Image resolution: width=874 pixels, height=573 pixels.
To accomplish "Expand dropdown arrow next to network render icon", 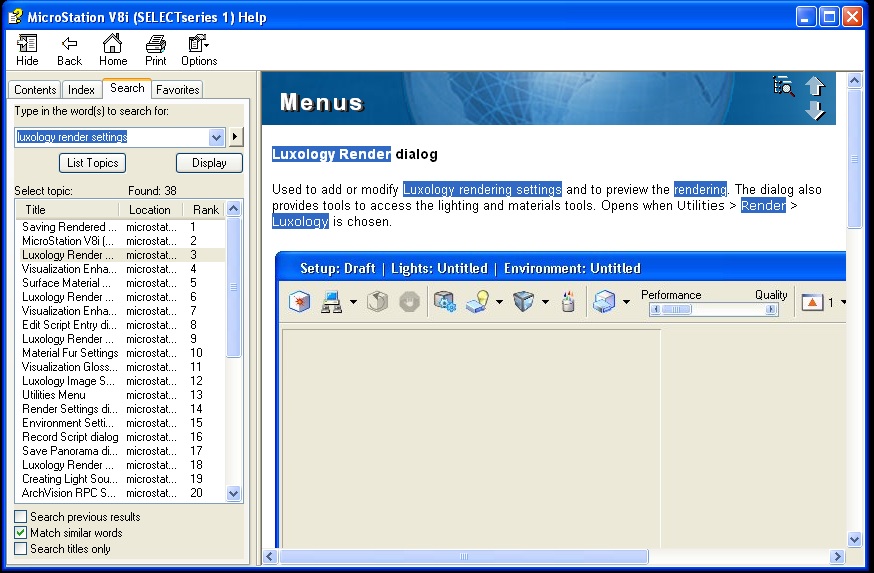I will [353, 302].
